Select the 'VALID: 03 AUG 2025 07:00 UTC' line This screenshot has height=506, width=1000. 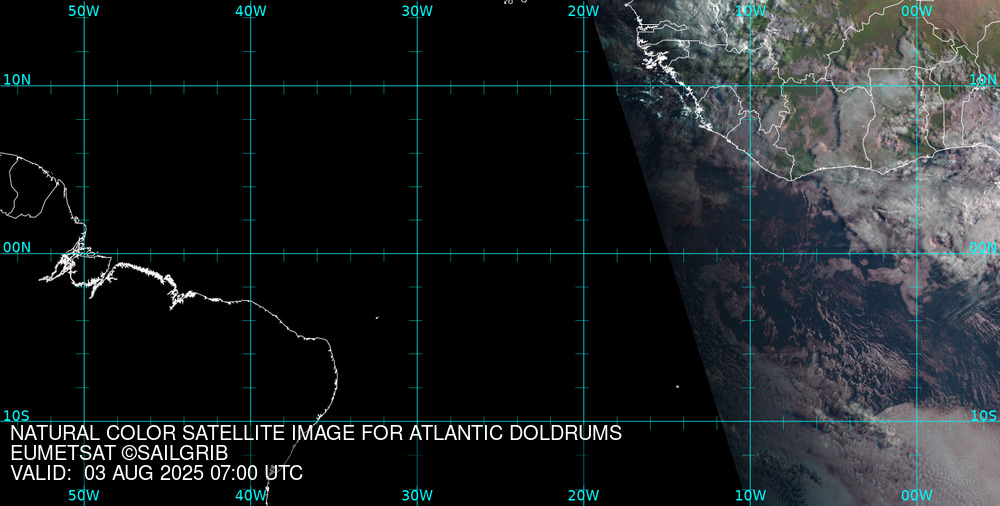[157, 473]
